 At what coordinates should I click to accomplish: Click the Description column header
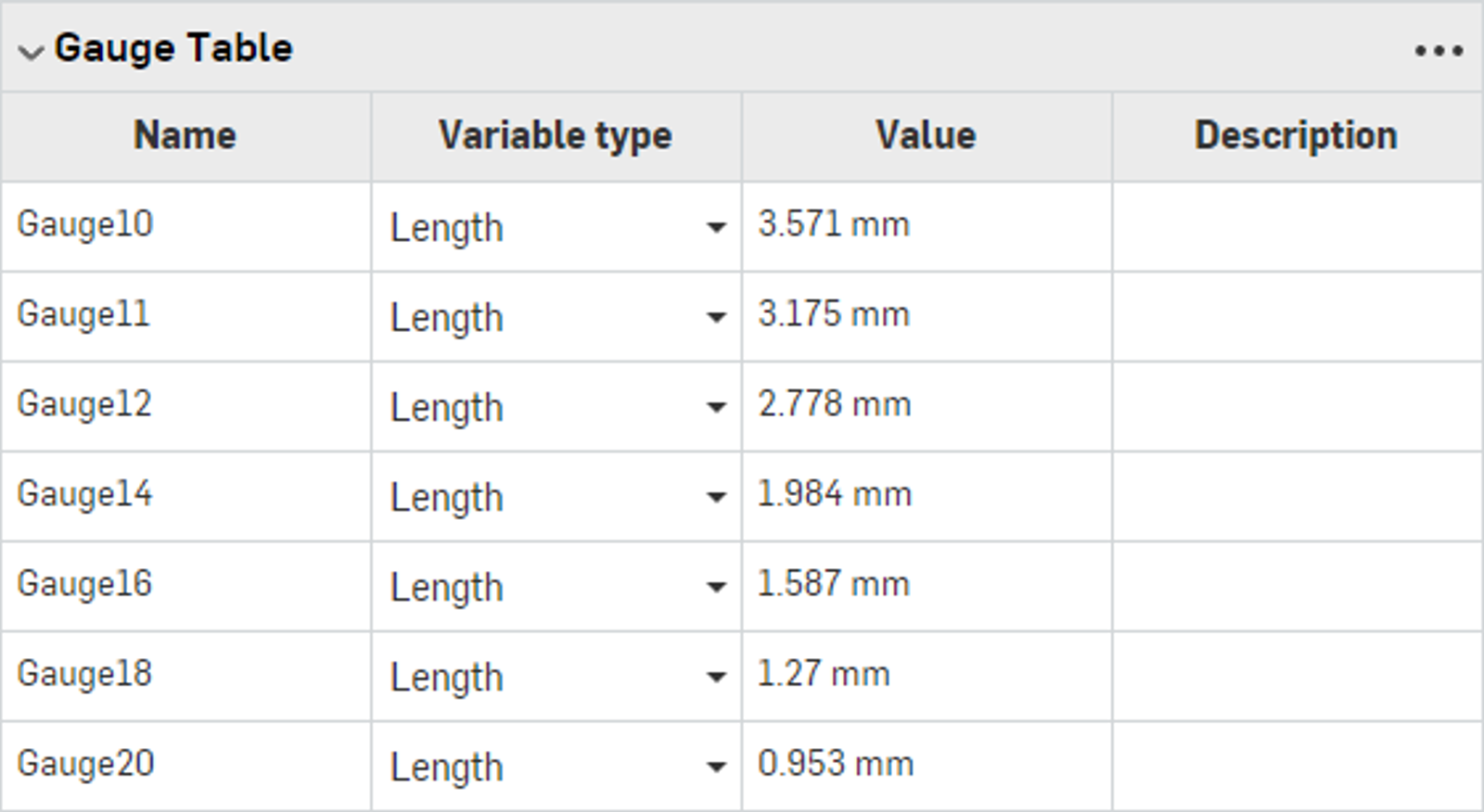pyautogui.click(x=1297, y=135)
